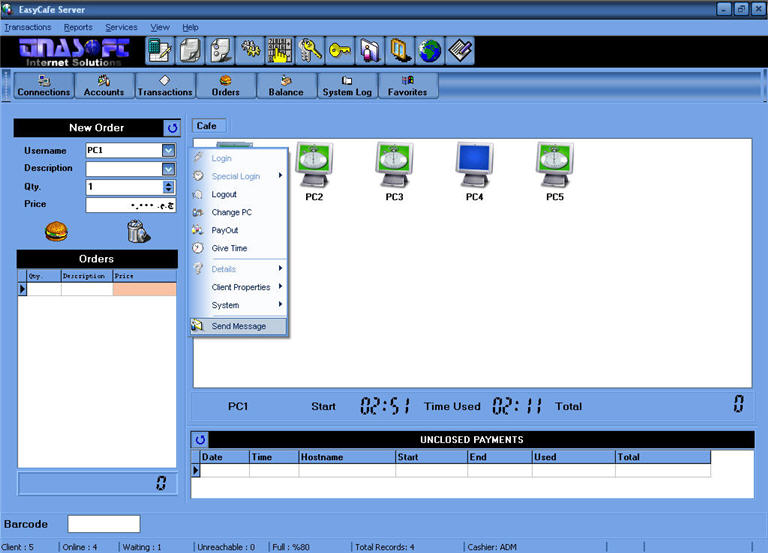
Task: Click the highlighted Price cell in Orders
Action: (144, 289)
